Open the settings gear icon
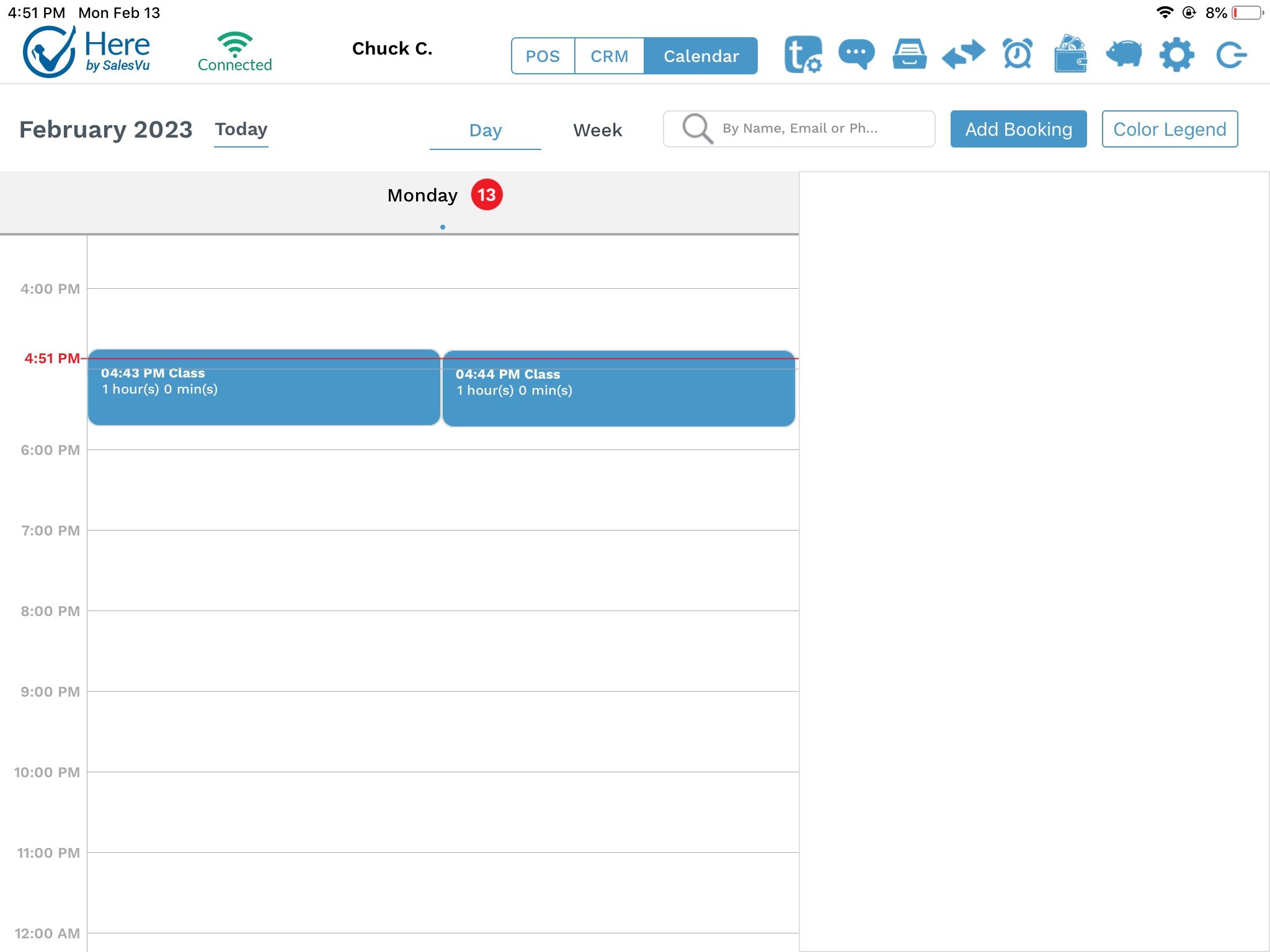 (x=1177, y=55)
